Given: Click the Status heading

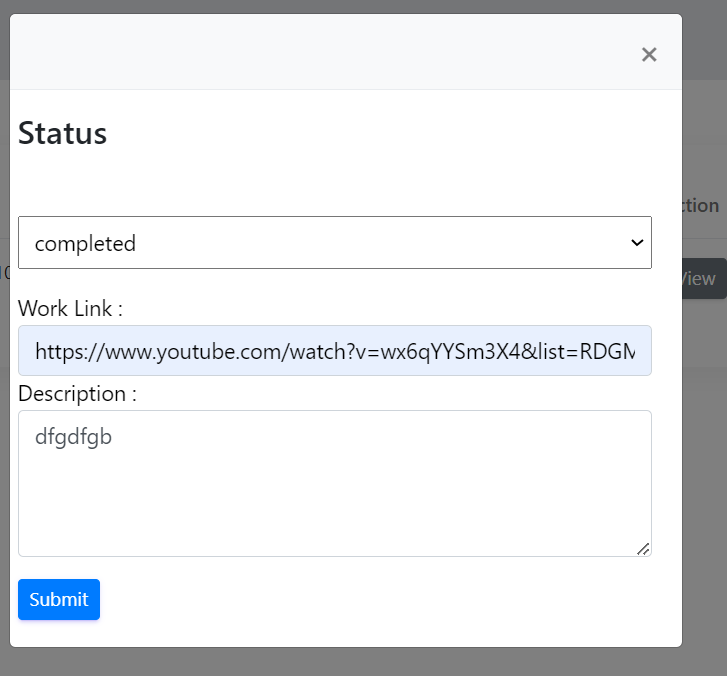Looking at the screenshot, I should pos(62,133).
